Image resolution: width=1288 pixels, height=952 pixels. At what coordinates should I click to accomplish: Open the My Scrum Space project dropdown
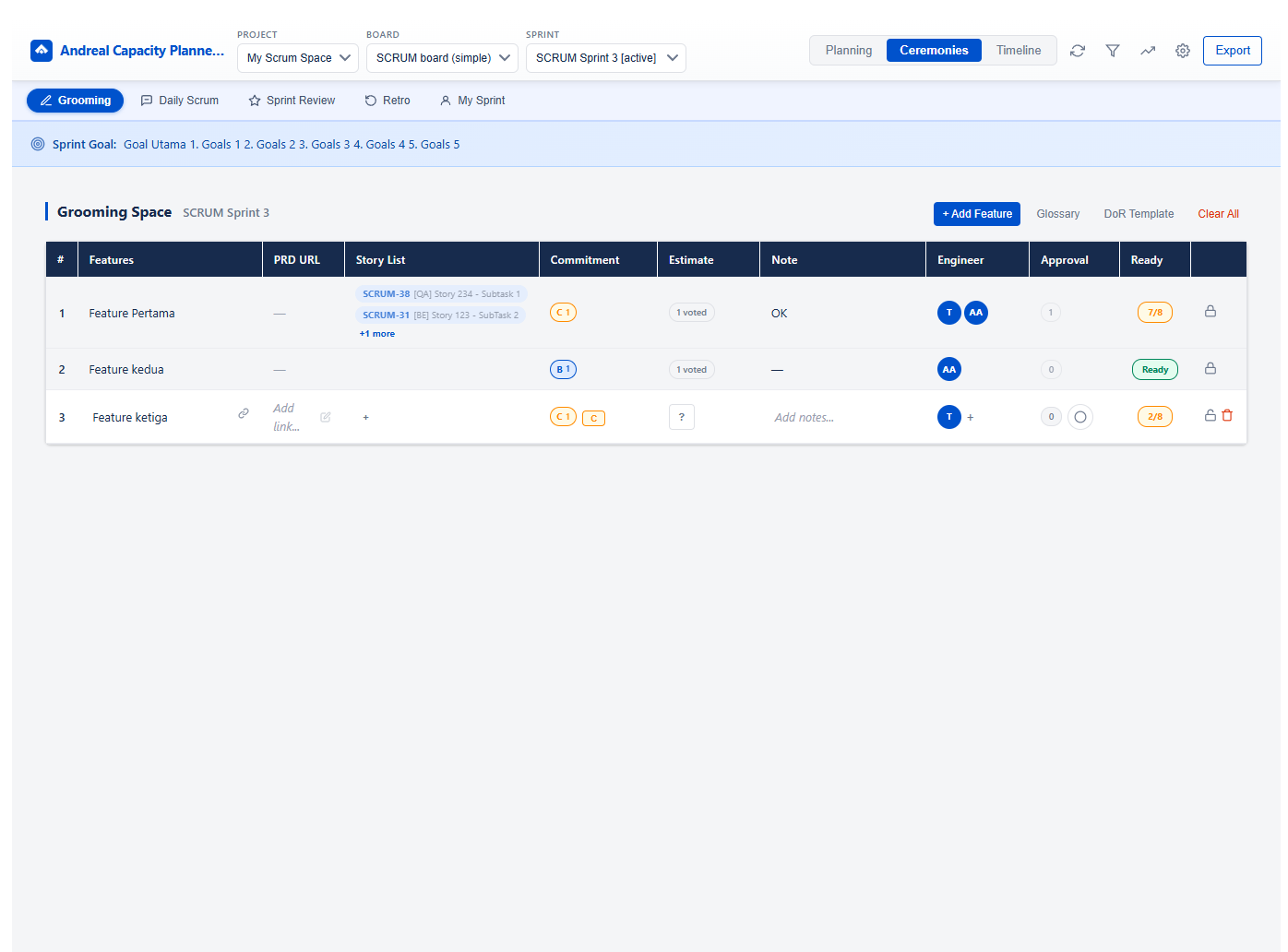(x=297, y=57)
